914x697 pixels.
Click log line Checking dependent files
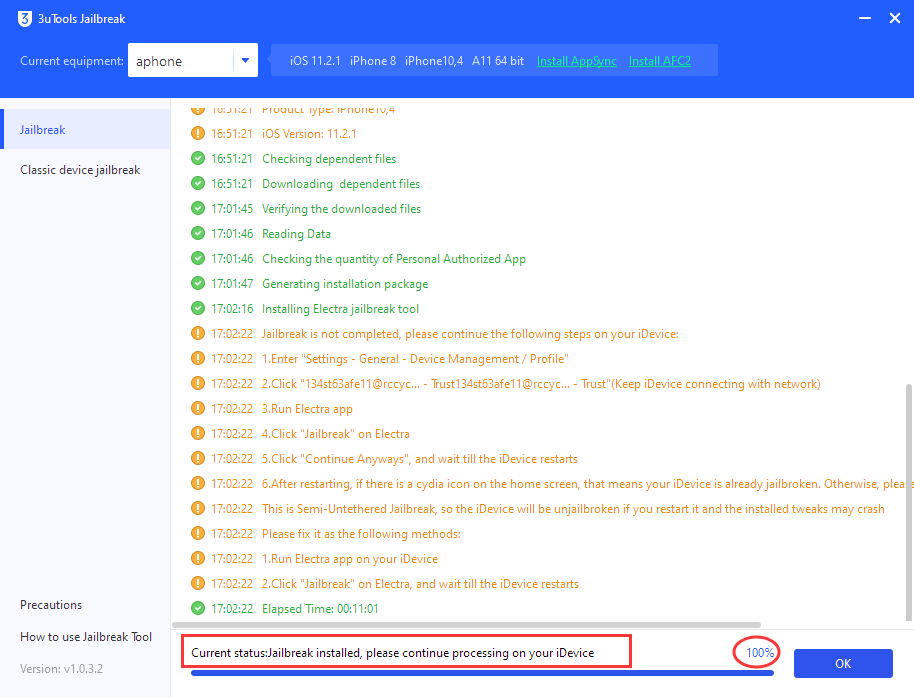(329, 159)
